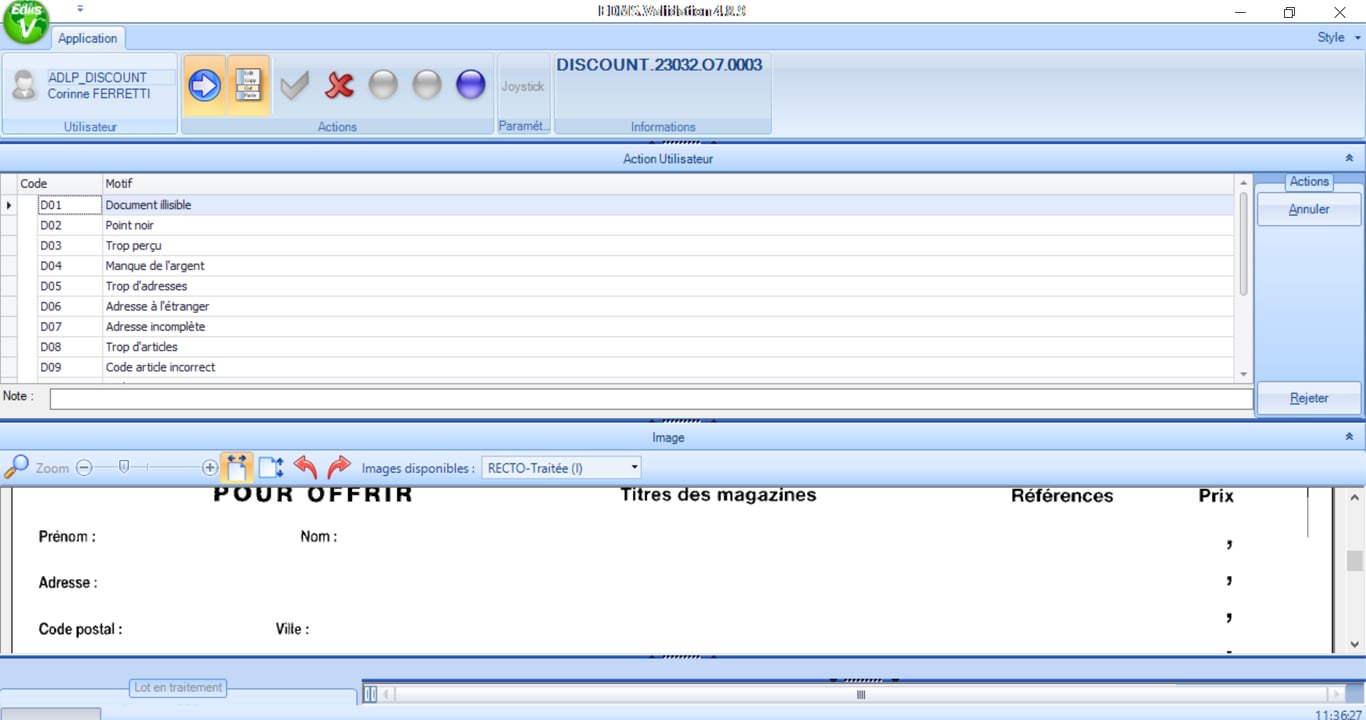Rotate image right with red arrow

pos(340,467)
